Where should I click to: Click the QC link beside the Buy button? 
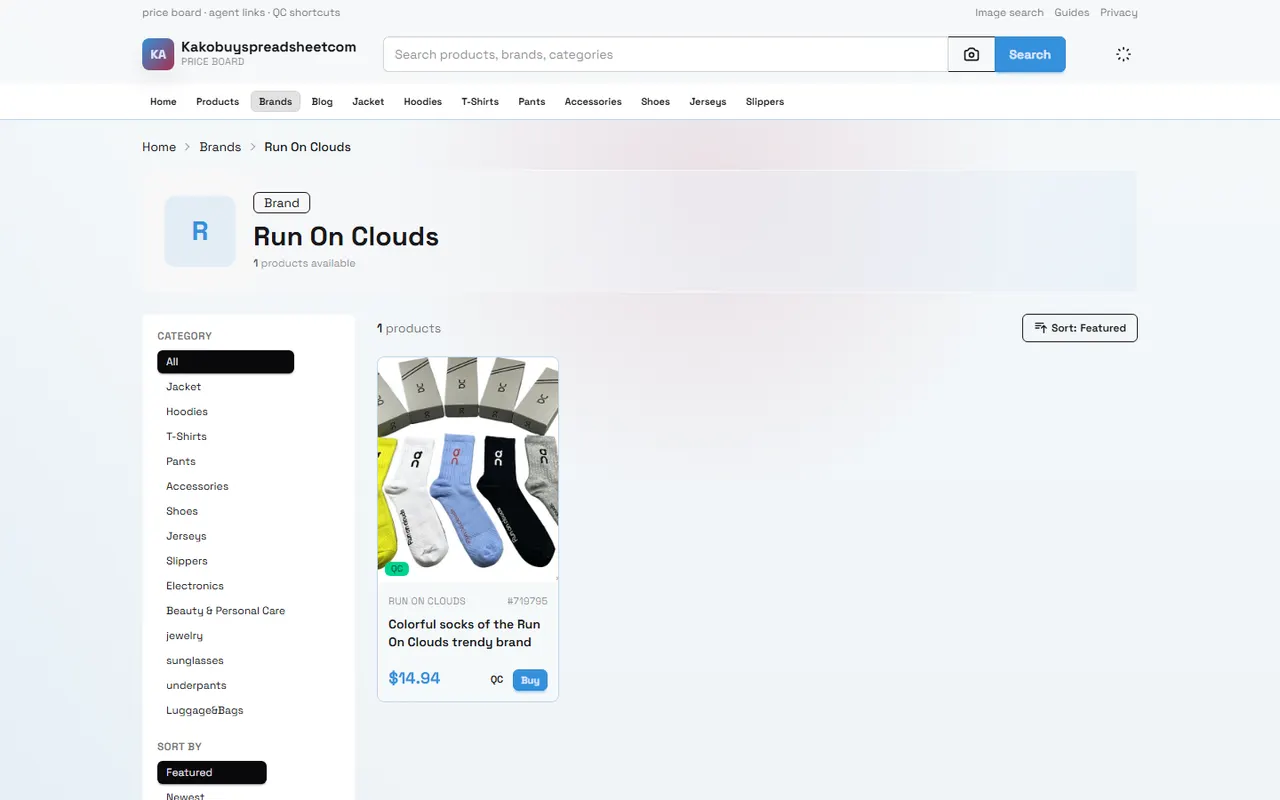click(x=497, y=680)
